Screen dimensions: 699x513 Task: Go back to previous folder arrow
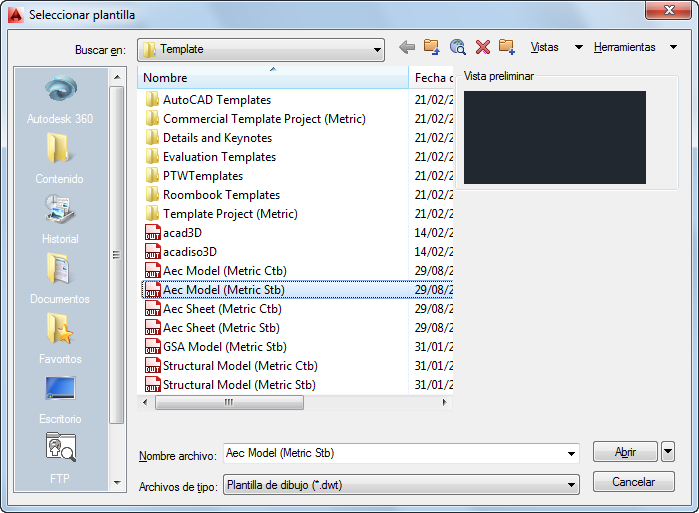(x=407, y=47)
